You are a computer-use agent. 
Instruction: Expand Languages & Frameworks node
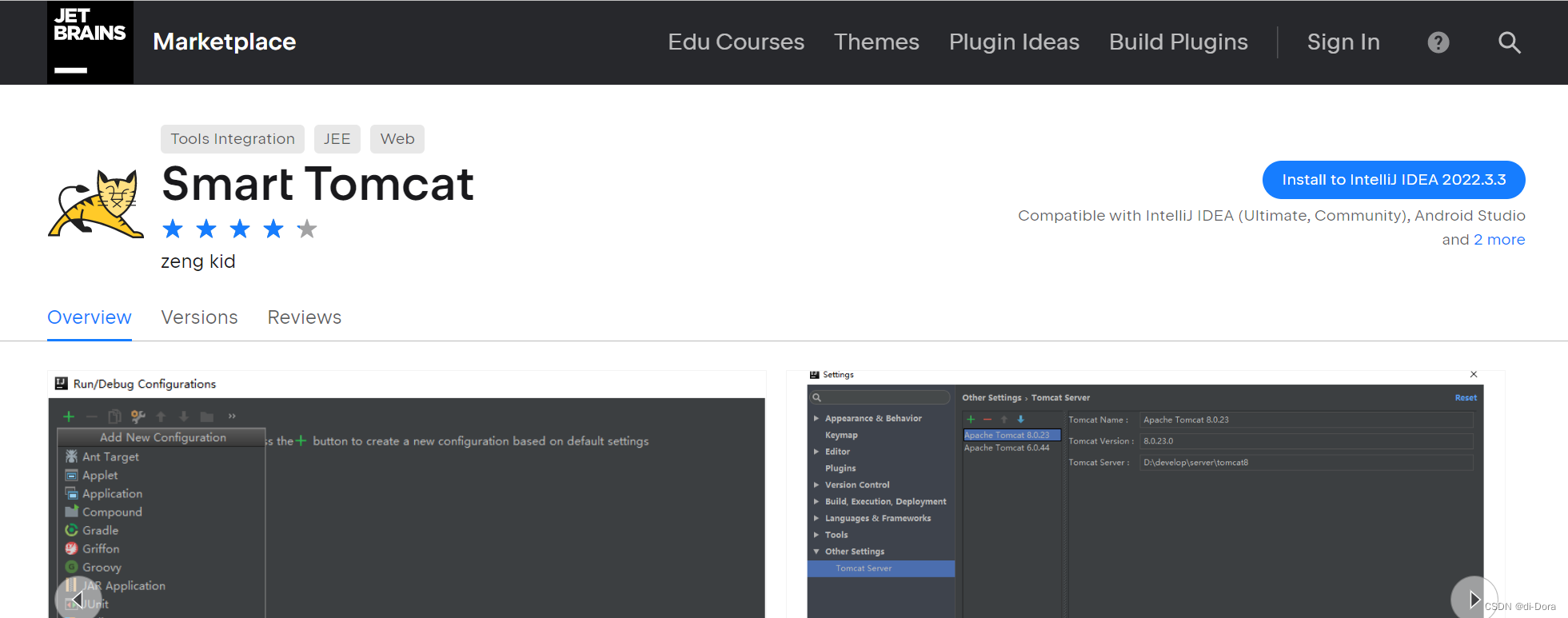(816, 519)
